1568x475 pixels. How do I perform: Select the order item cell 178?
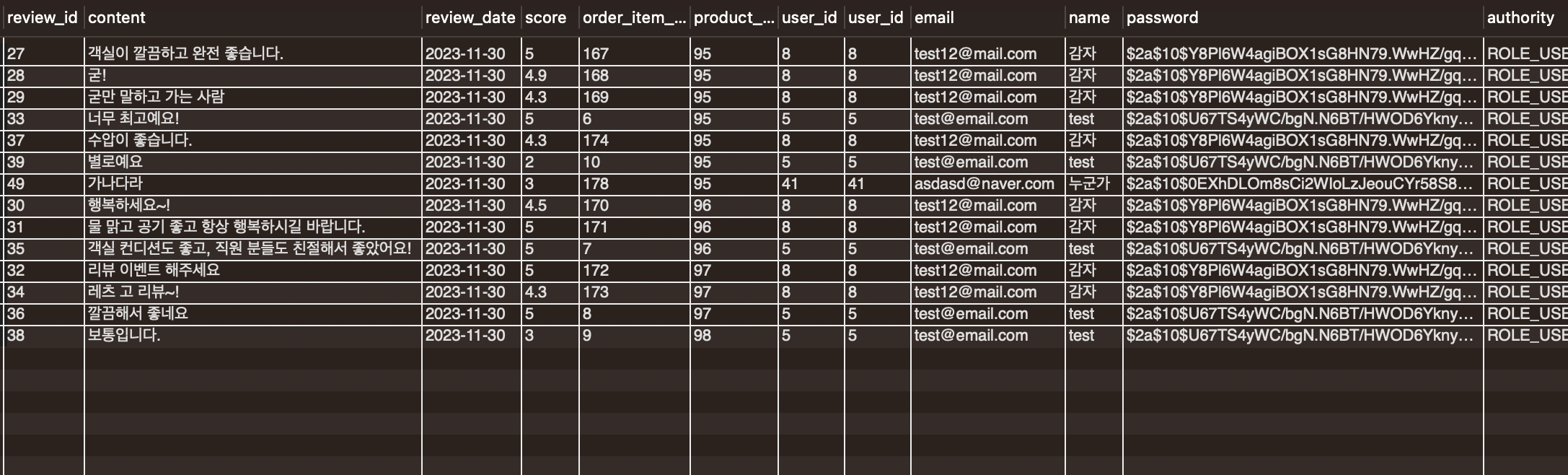coord(635,184)
